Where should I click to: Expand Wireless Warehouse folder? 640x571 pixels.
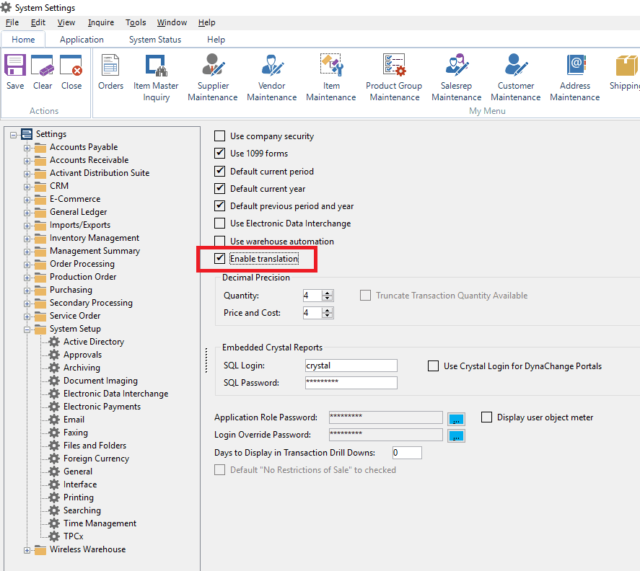[27, 550]
